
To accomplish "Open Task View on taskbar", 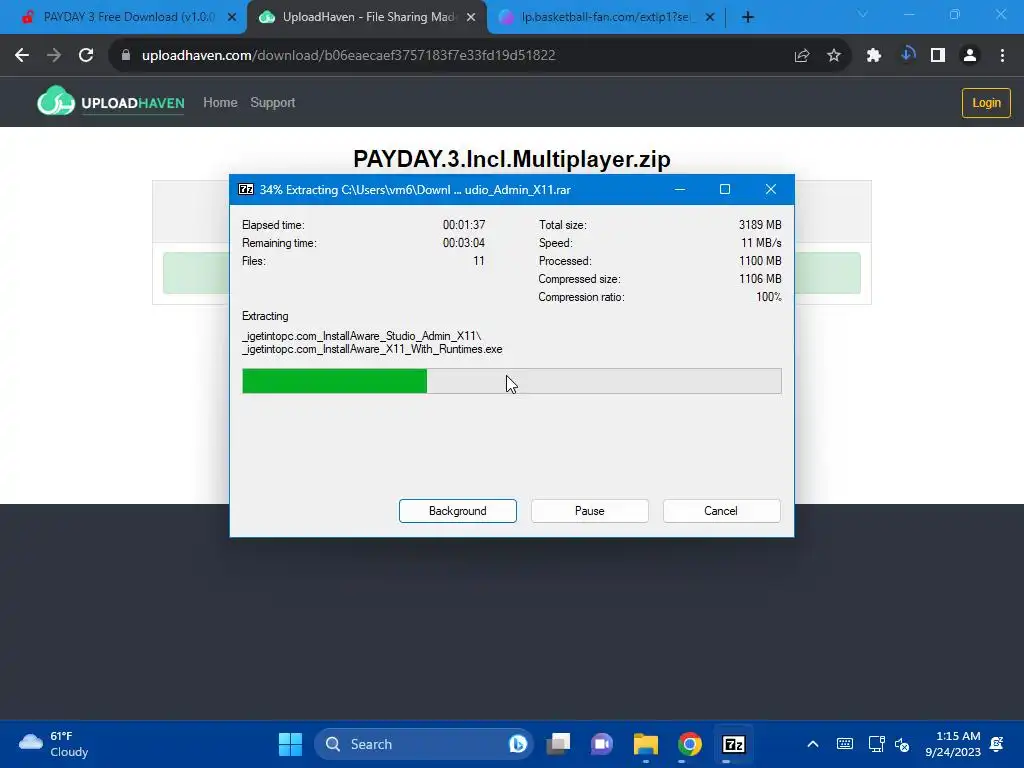I will click(559, 744).
